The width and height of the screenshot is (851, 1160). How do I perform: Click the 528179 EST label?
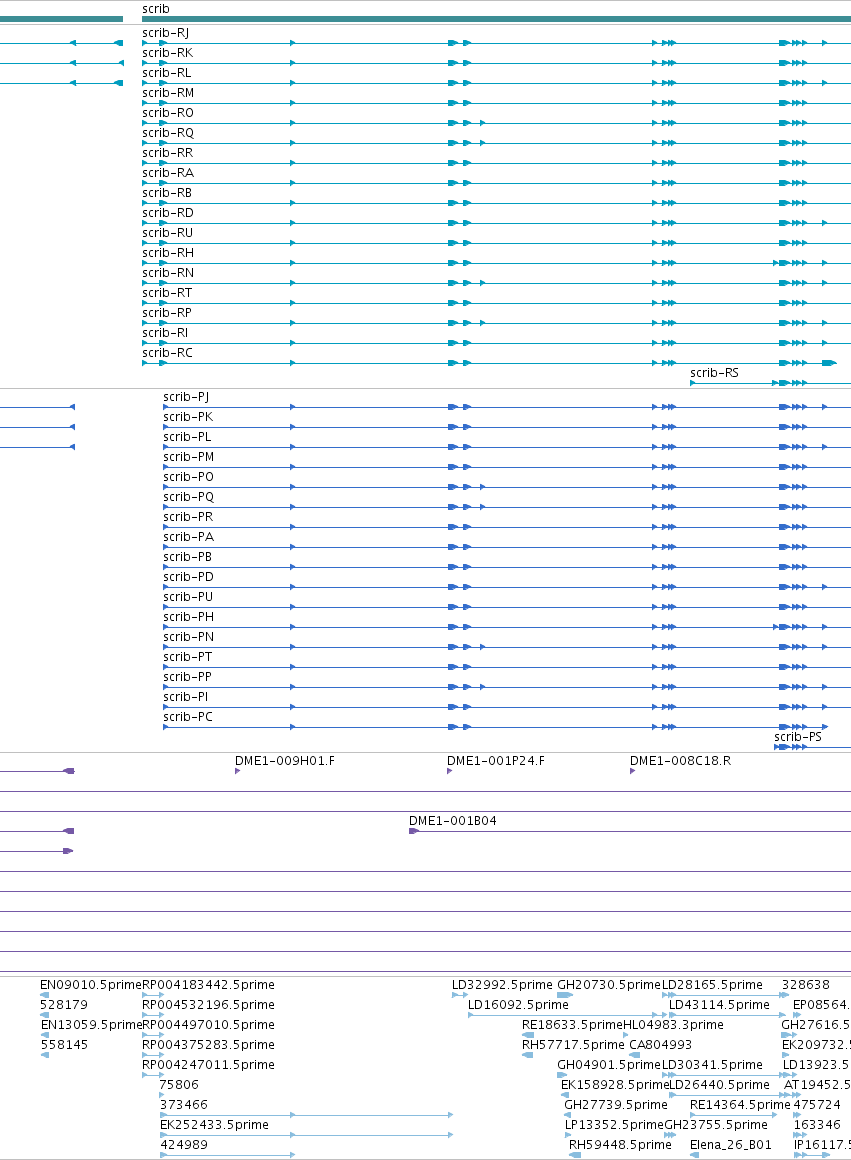pyautogui.click(x=64, y=1005)
